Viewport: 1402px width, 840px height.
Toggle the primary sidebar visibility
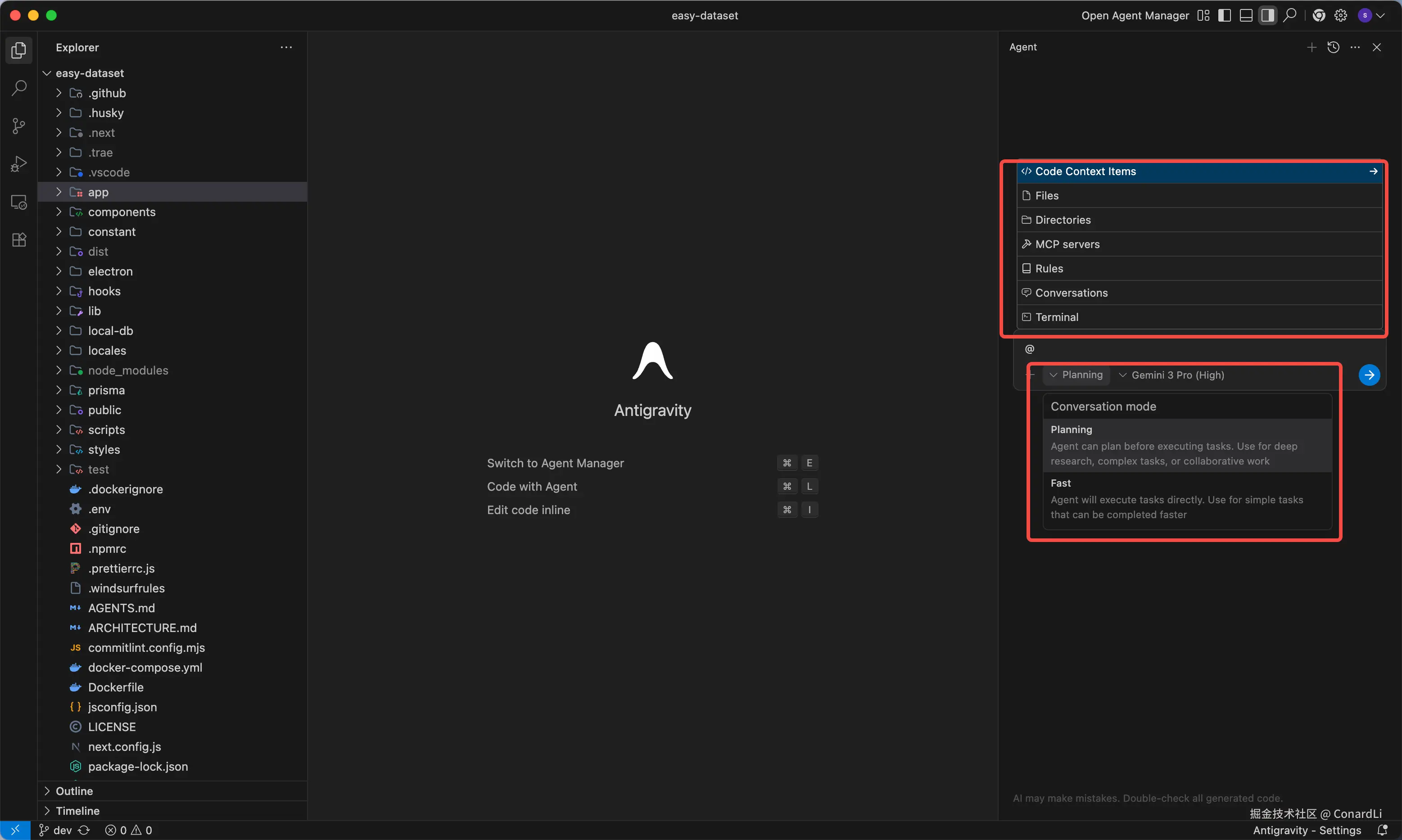click(x=1224, y=16)
